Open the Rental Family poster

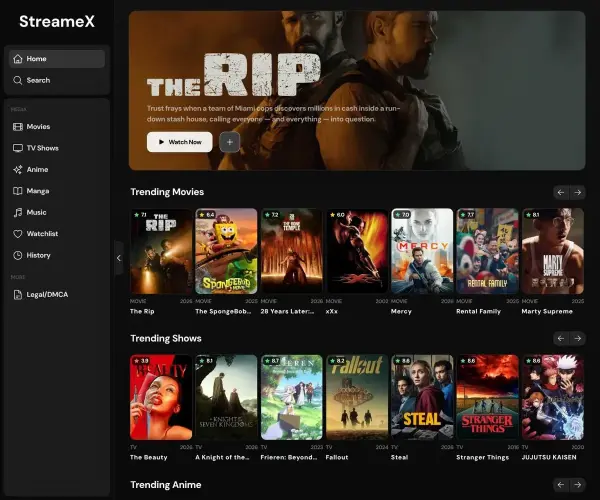click(x=487, y=251)
